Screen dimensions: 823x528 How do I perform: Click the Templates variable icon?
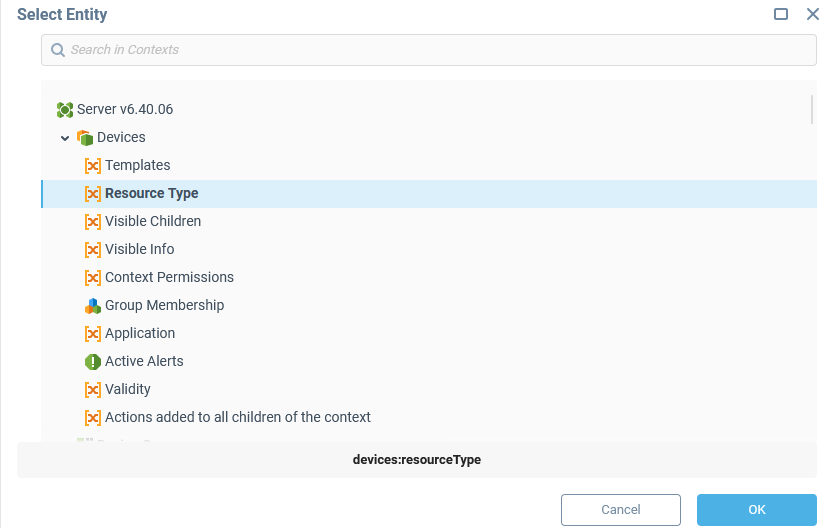tap(93, 166)
